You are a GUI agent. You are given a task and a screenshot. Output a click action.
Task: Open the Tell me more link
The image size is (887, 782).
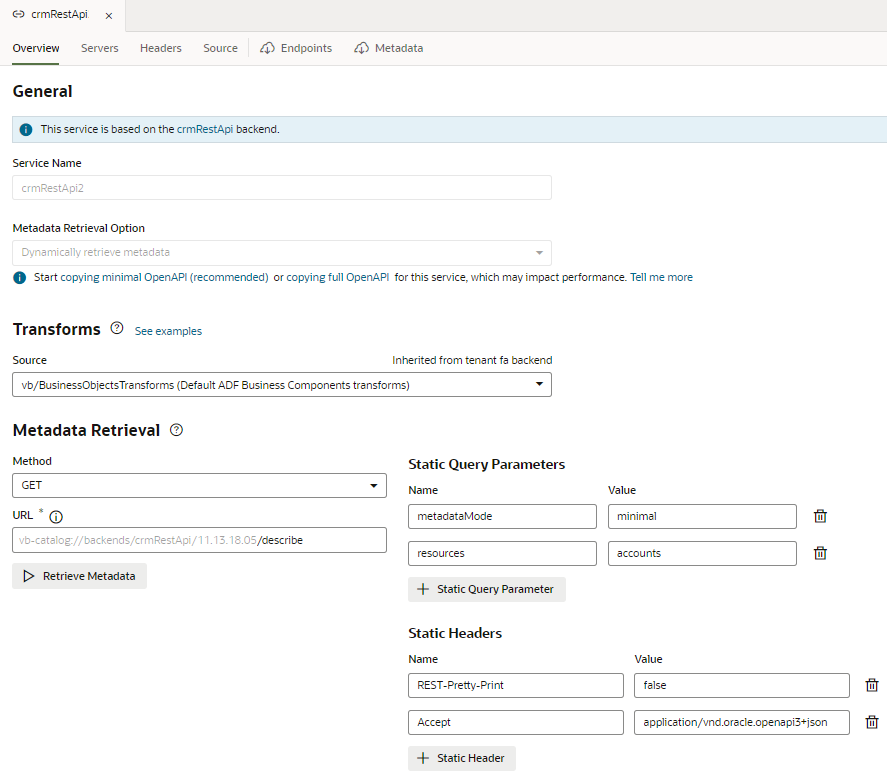[x=661, y=277]
